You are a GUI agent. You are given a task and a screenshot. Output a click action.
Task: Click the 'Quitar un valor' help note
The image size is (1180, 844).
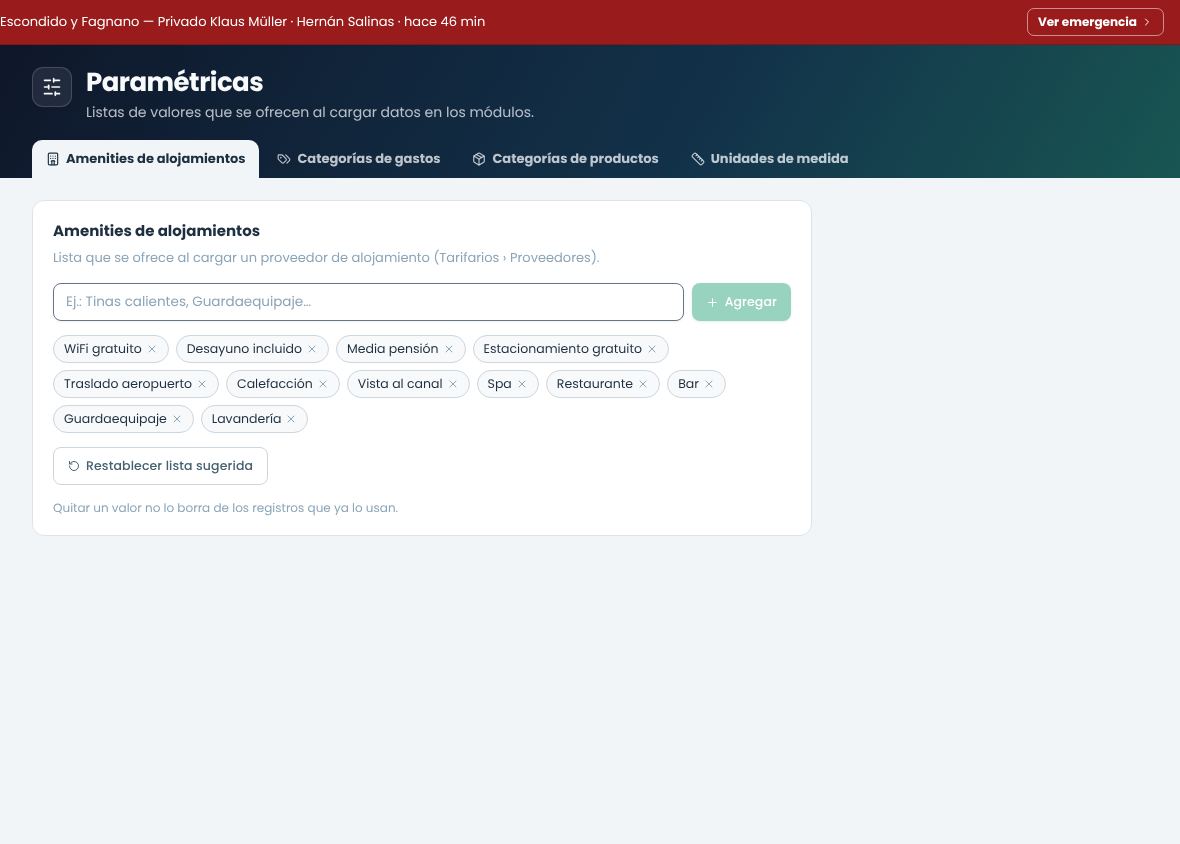[226, 508]
